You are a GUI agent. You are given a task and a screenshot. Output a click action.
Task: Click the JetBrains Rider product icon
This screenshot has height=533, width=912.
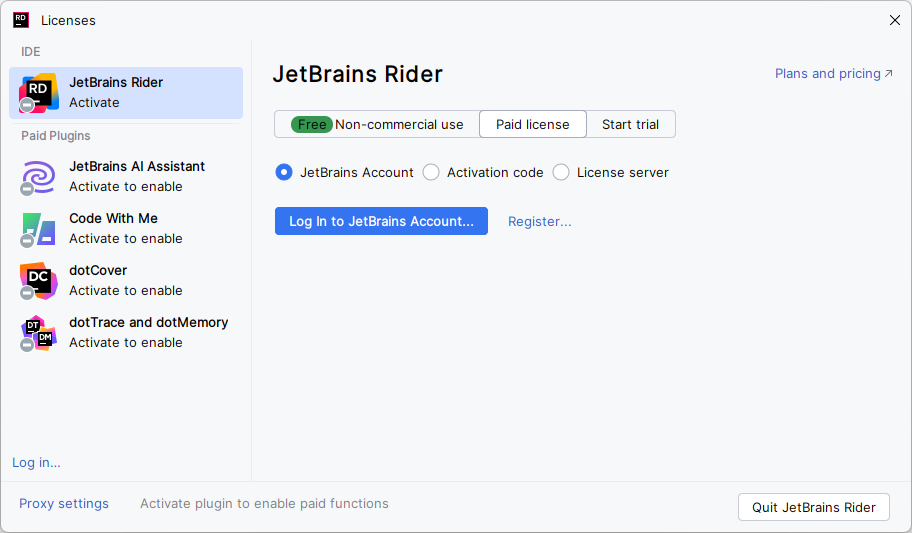click(x=39, y=93)
